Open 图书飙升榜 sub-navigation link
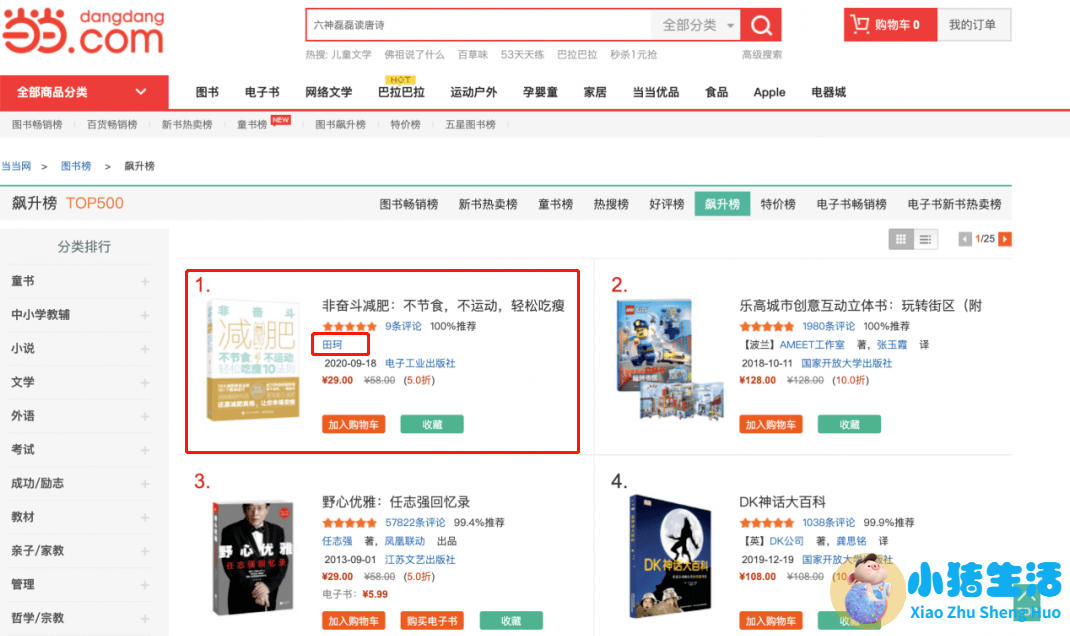Image resolution: width=1070 pixels, height=636 pixels. (340, 124)
